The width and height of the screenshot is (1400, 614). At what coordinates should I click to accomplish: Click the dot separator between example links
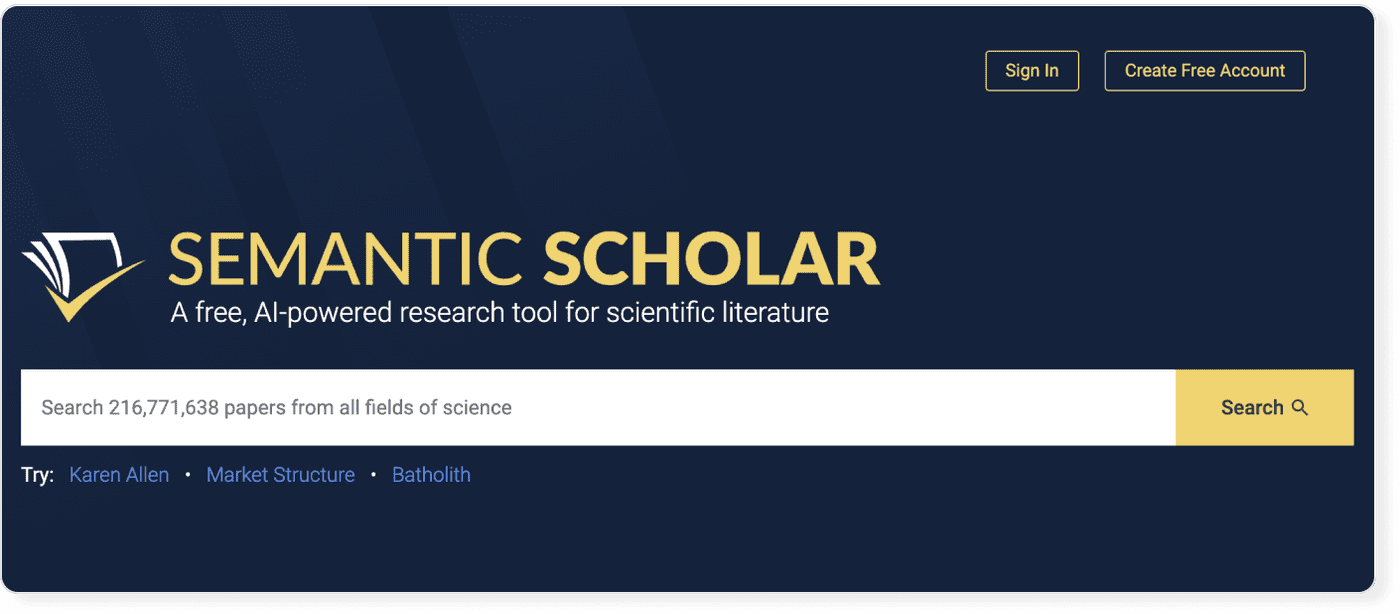187,475
